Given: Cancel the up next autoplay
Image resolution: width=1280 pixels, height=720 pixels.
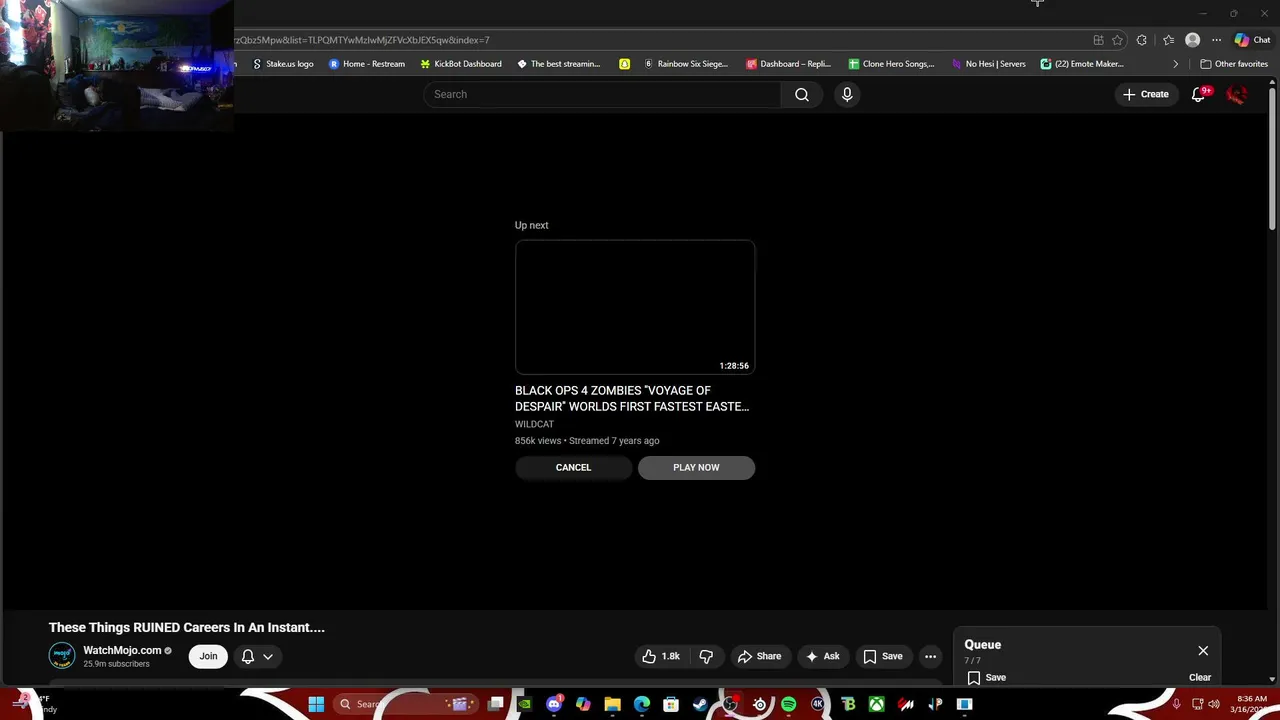Looking at the screenshot, I should coord(573,467).
